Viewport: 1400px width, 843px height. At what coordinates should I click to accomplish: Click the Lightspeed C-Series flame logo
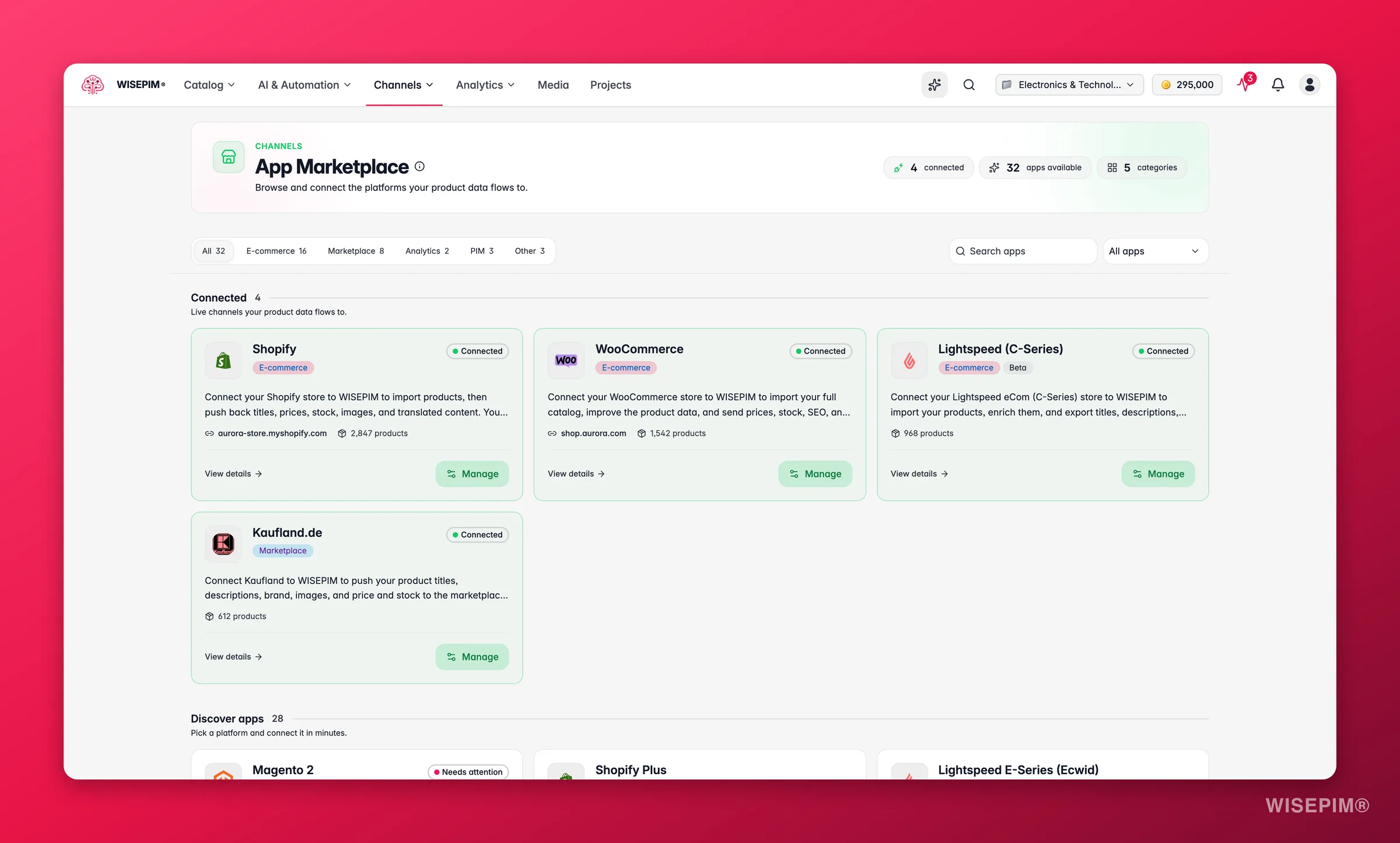909,360
